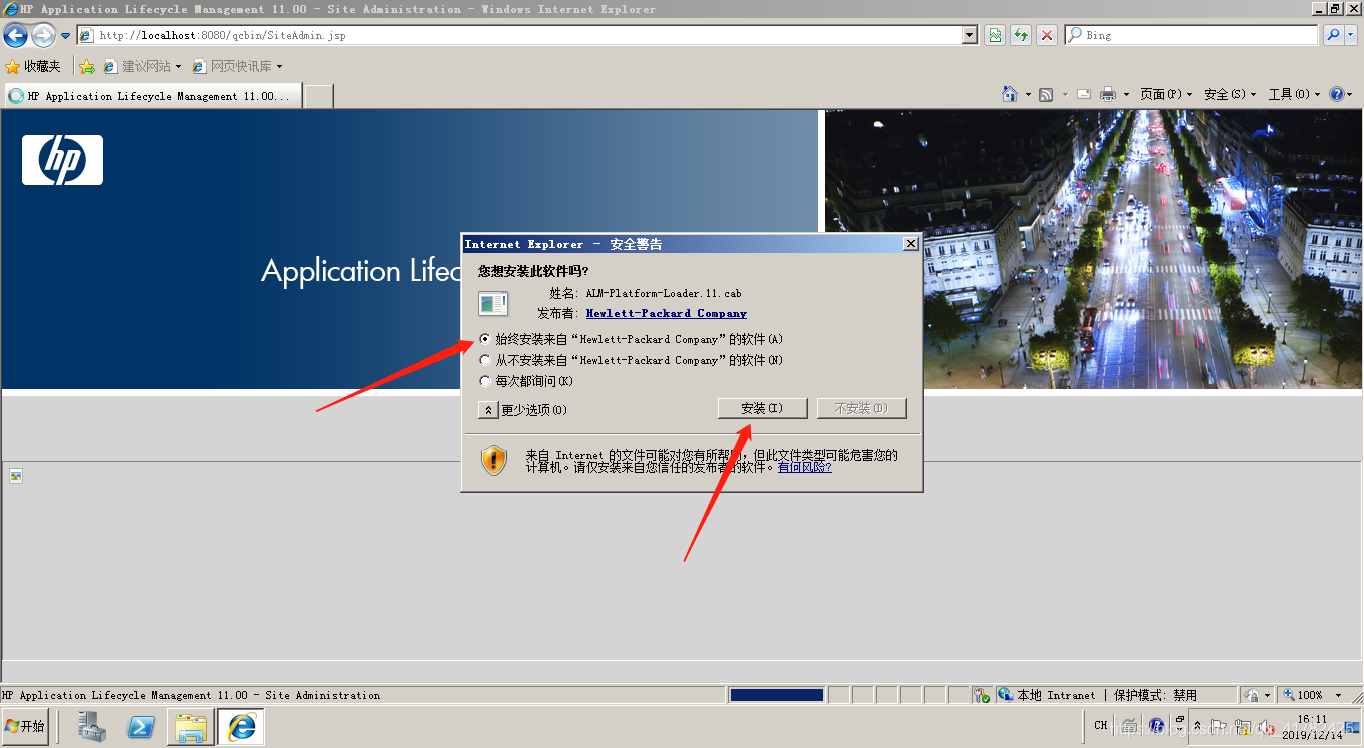Click the 安装(I) Install button
The height and width of the screenshot is (748, 1364).
(x=762, y=408)
